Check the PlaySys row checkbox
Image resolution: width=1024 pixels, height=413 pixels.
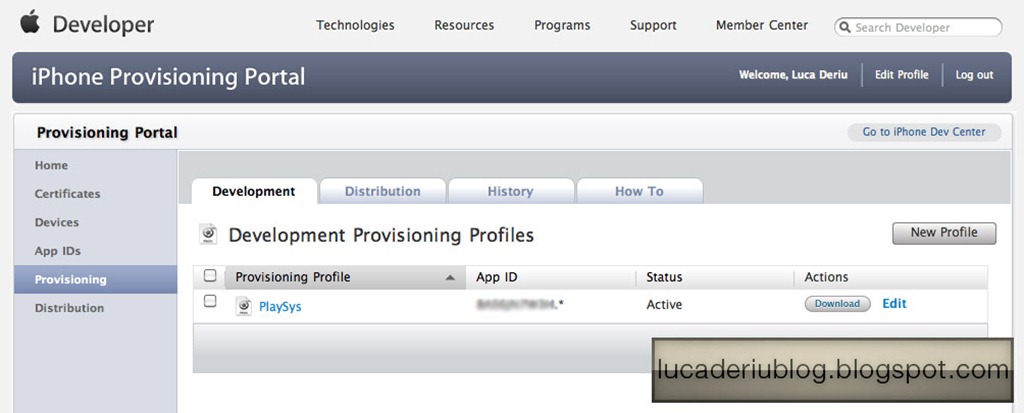click(x=210, y=301)
